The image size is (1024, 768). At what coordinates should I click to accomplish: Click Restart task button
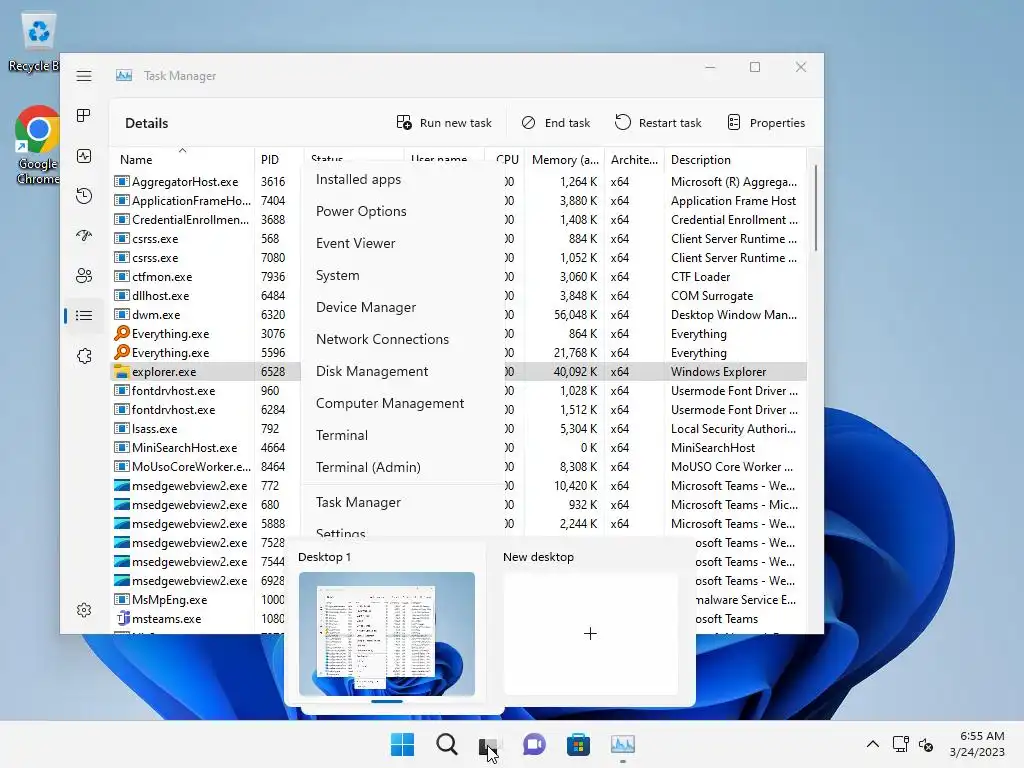[658, 123]
